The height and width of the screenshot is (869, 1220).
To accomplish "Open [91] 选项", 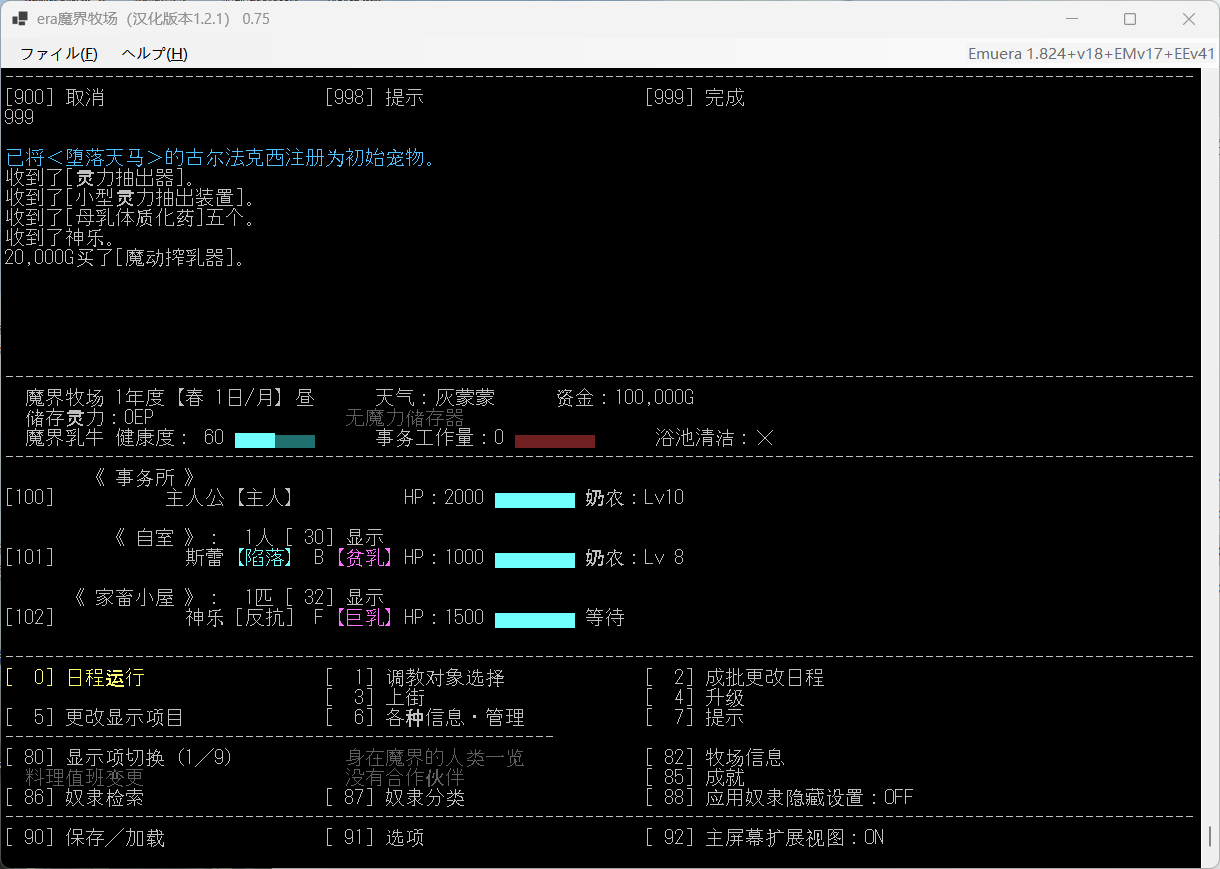I will 375,838.
